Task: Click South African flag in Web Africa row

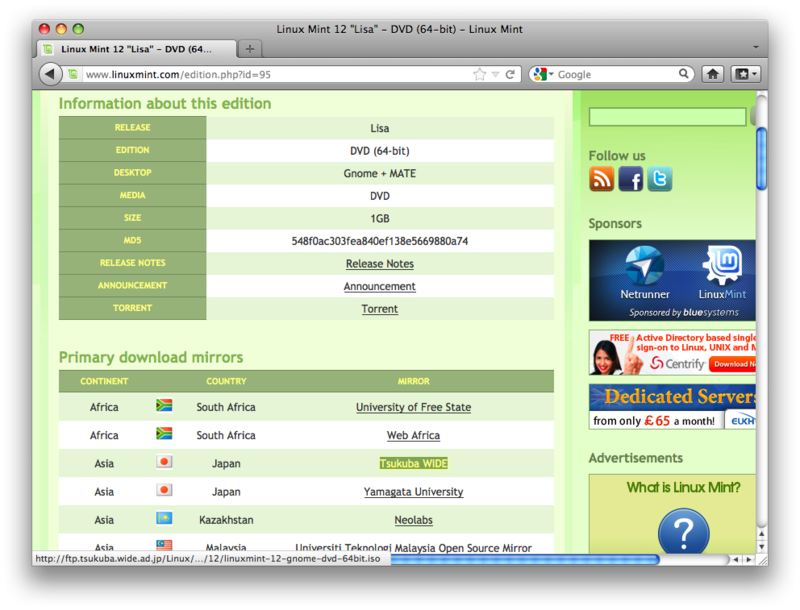Action: [164, 433]
